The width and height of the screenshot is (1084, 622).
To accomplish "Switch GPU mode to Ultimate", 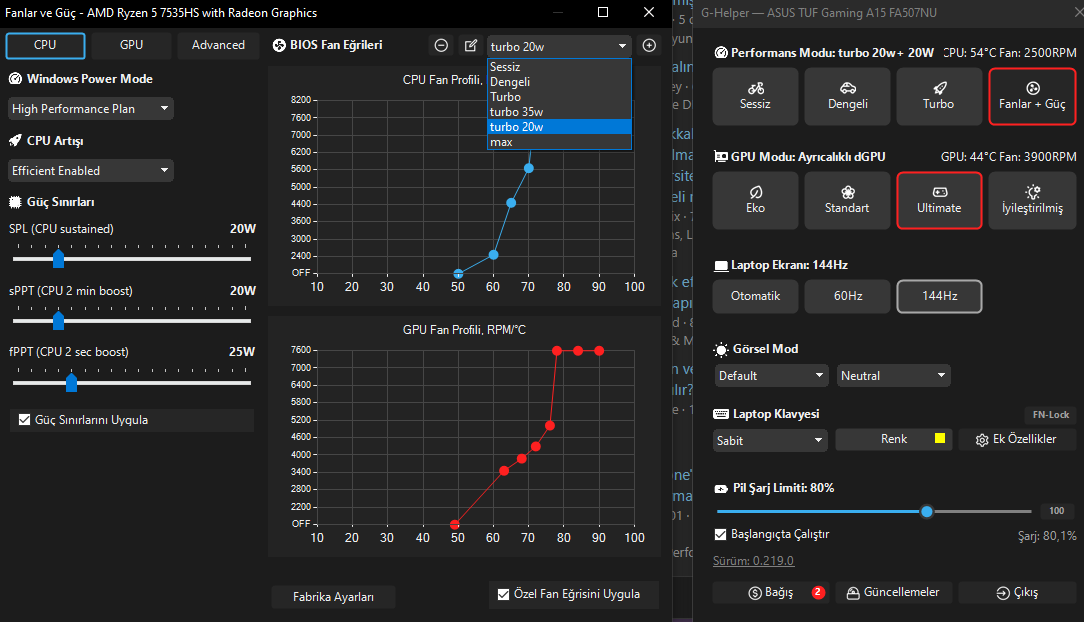I will (939, 200).
